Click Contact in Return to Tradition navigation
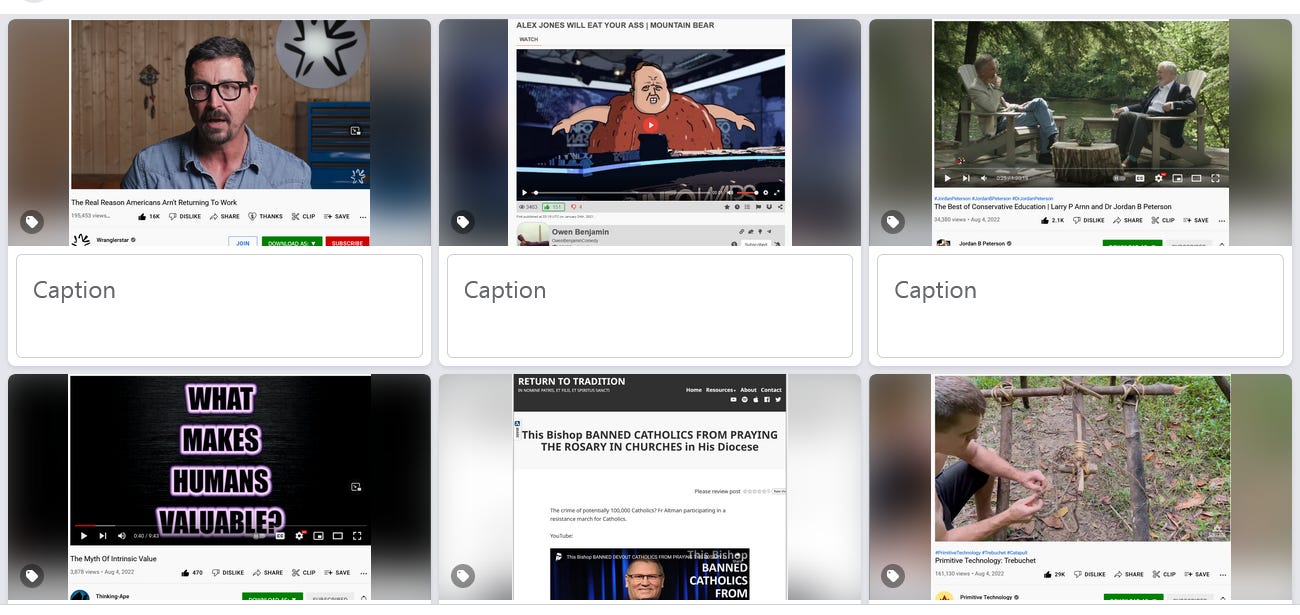The width and height of the screenshot is (1300, 615). pos(771,390)
